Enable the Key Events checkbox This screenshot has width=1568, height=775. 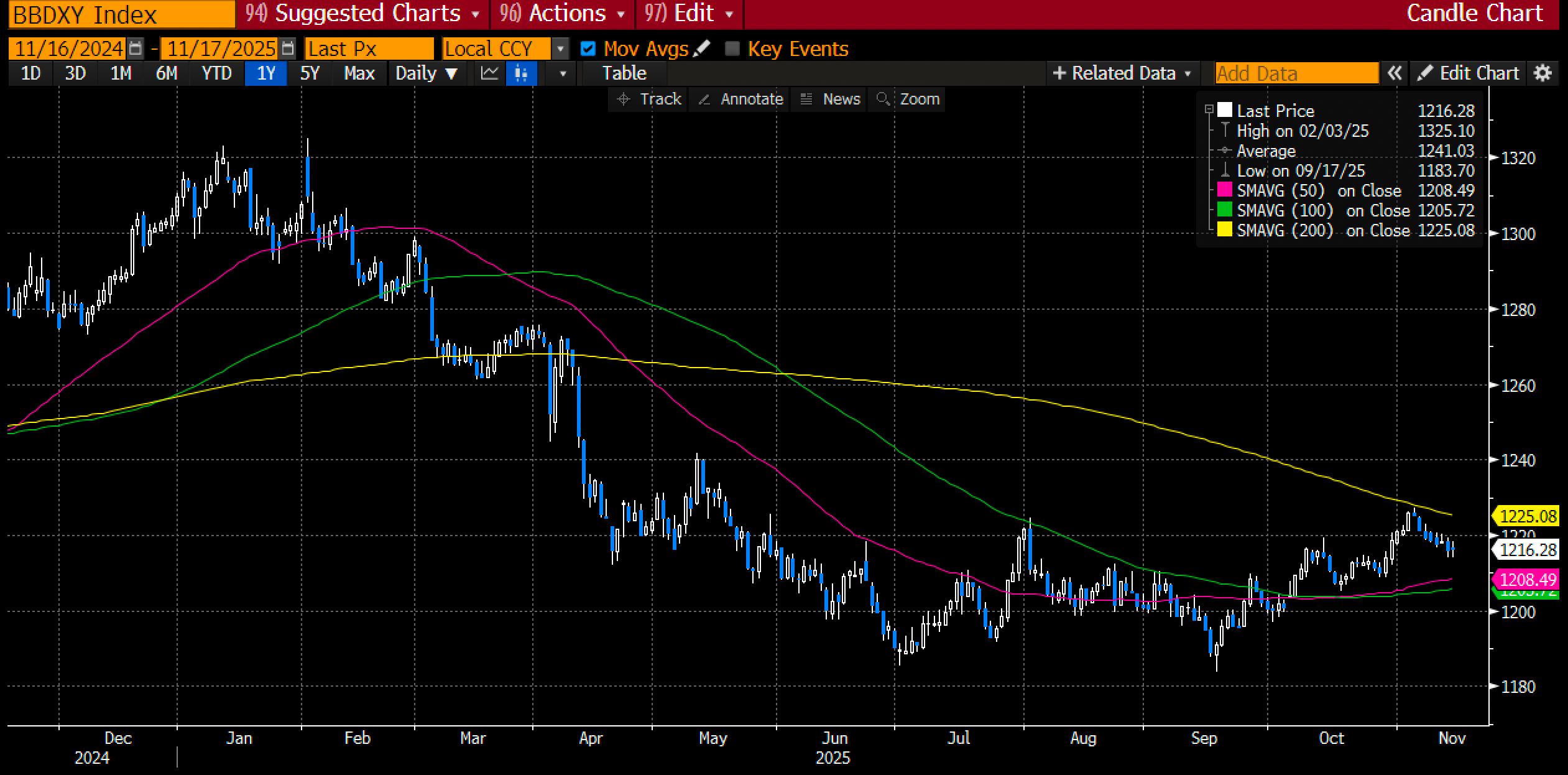click(732, 49)
